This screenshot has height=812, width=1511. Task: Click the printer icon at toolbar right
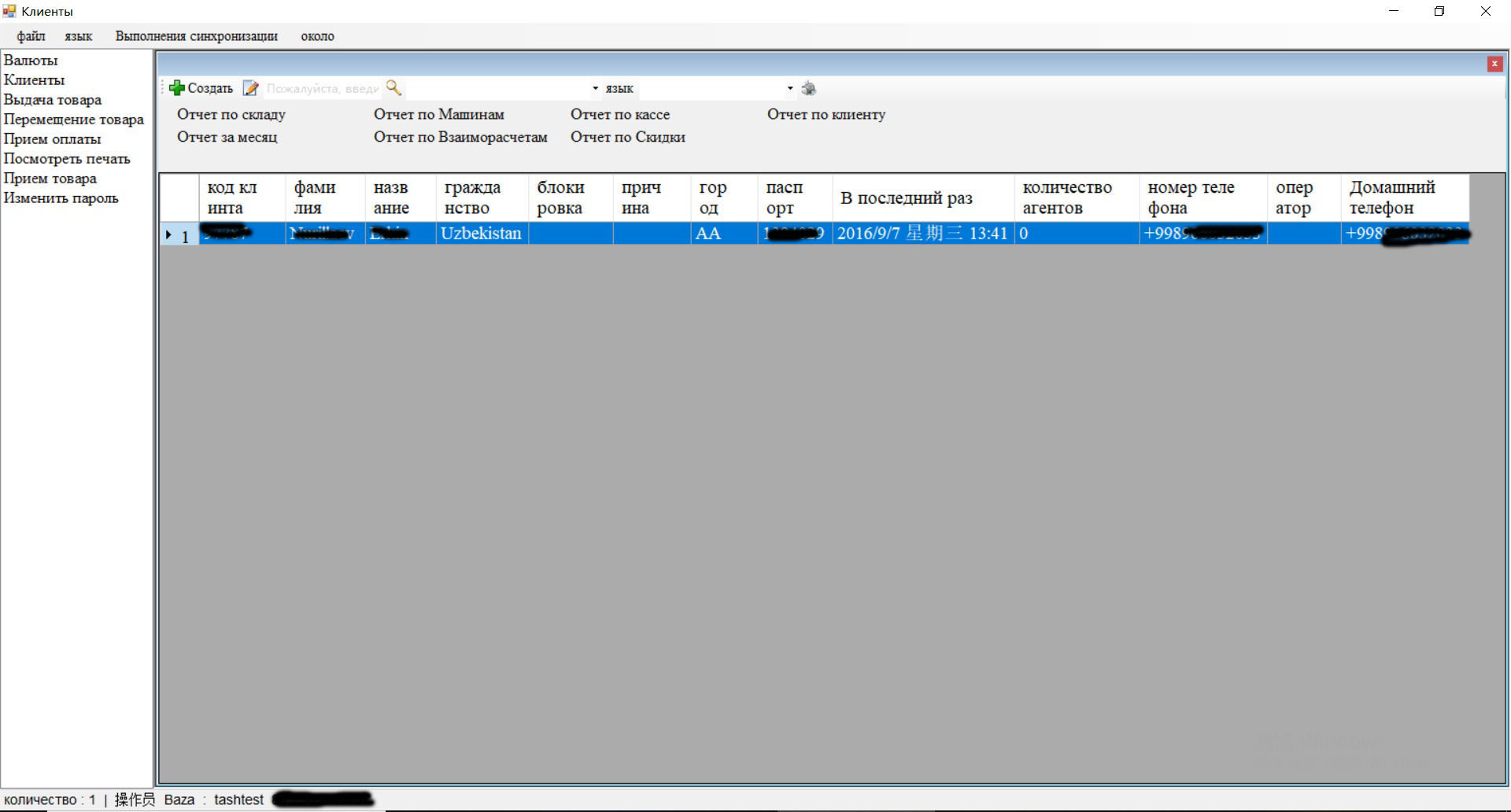tap(810, 88)
